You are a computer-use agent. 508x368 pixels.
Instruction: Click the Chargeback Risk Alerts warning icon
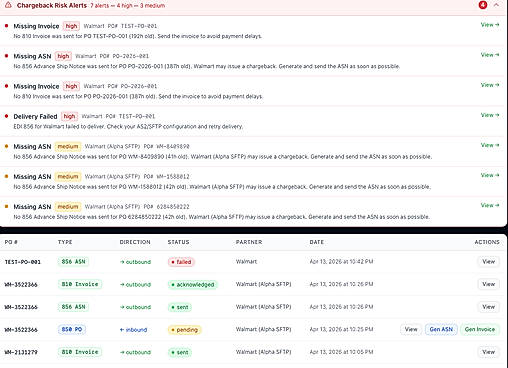tap(8, 5)
